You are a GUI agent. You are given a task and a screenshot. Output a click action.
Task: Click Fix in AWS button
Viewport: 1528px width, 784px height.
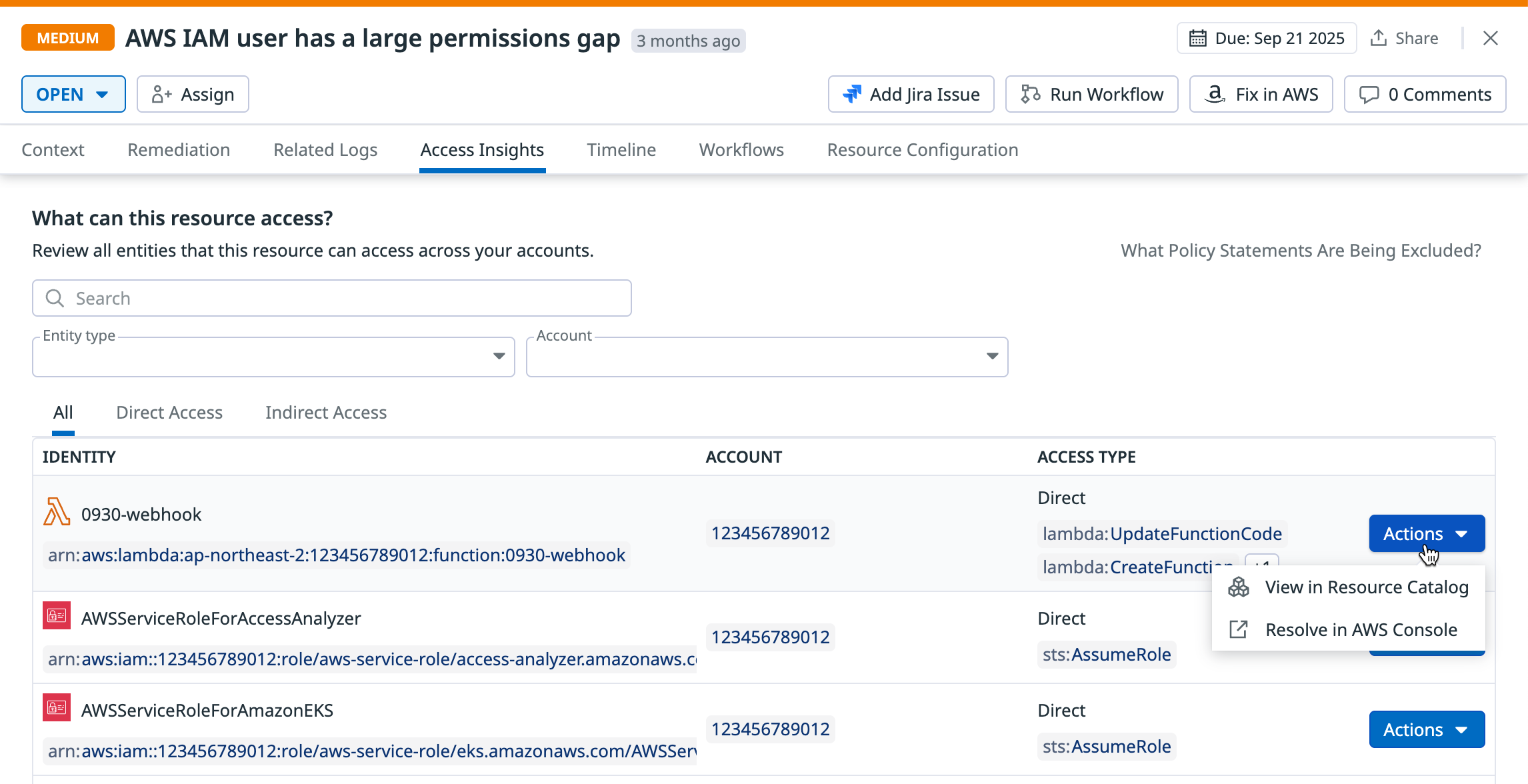coord(1261,94)
